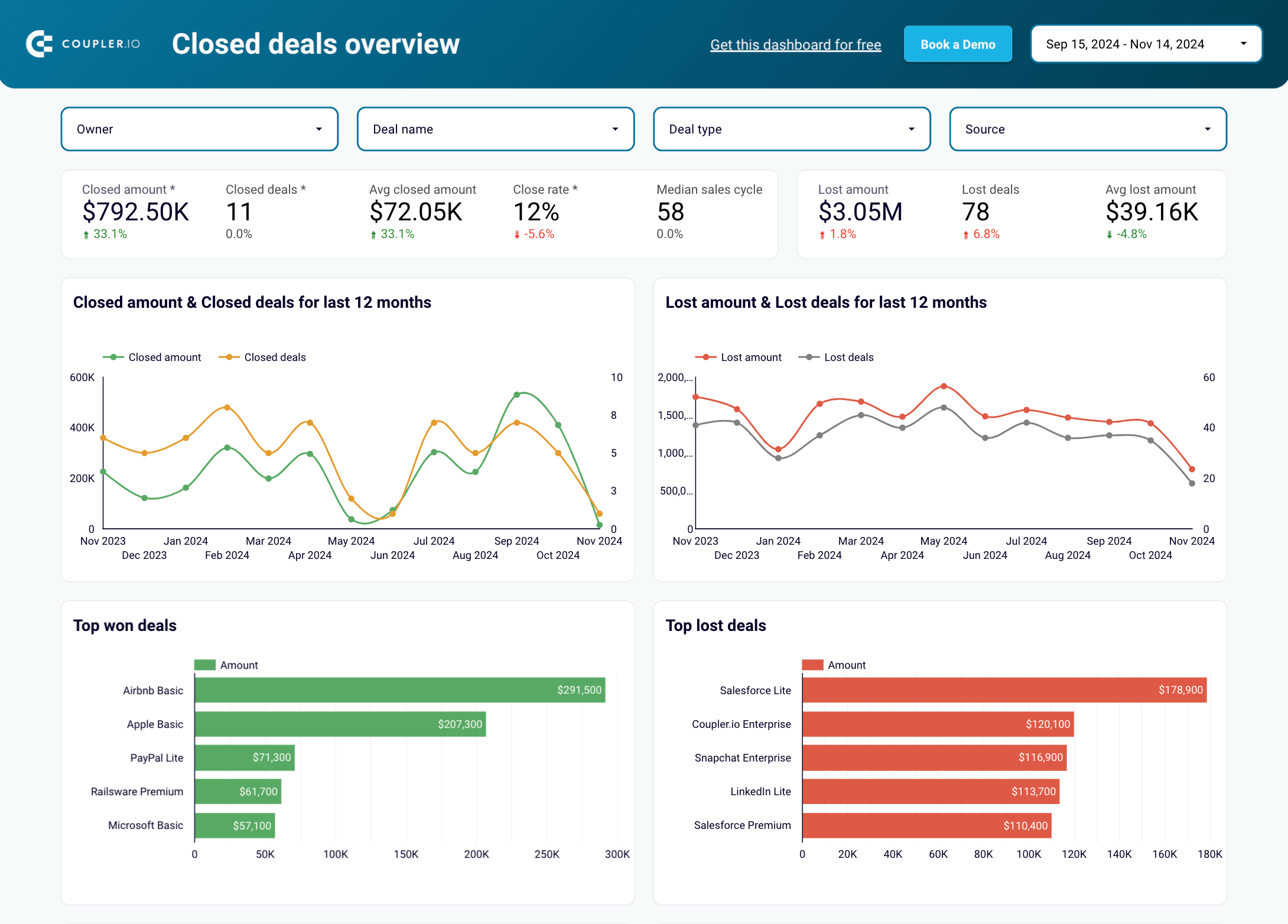Image resolution: width=1288 pixels, height=924 pixels.
Task: Click the Avg lost amount $39.16K
Action: pyautogui.click(x=1152, y=212)
